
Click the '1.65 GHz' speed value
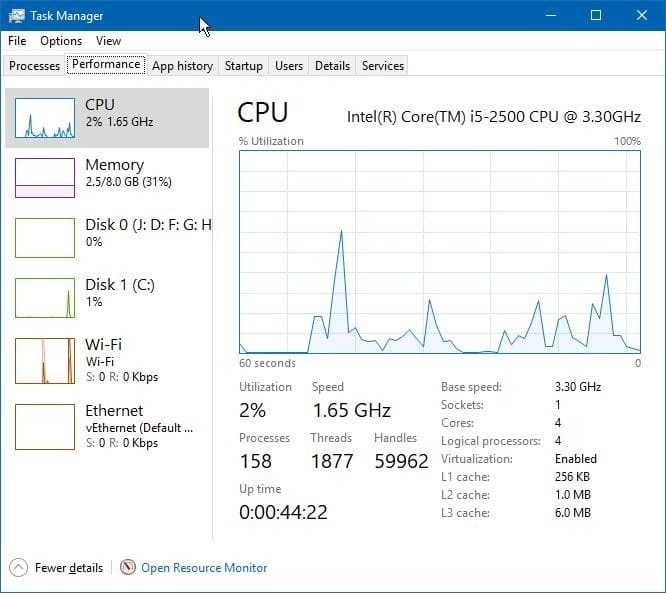tap(351, 410)
